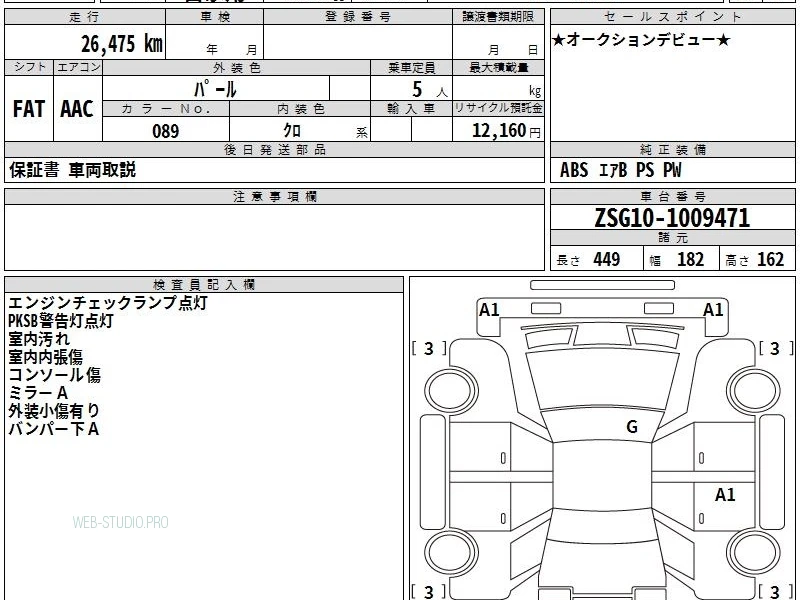Click the empty 注意事項 notes area
The image size is (800, 600).
[x=274, y=237]
